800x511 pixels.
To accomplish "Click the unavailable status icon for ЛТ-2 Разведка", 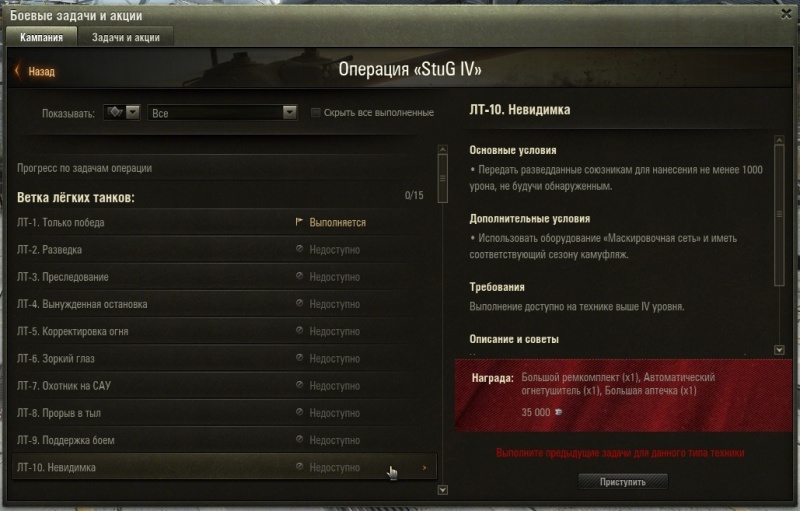I will coord(299,249).
